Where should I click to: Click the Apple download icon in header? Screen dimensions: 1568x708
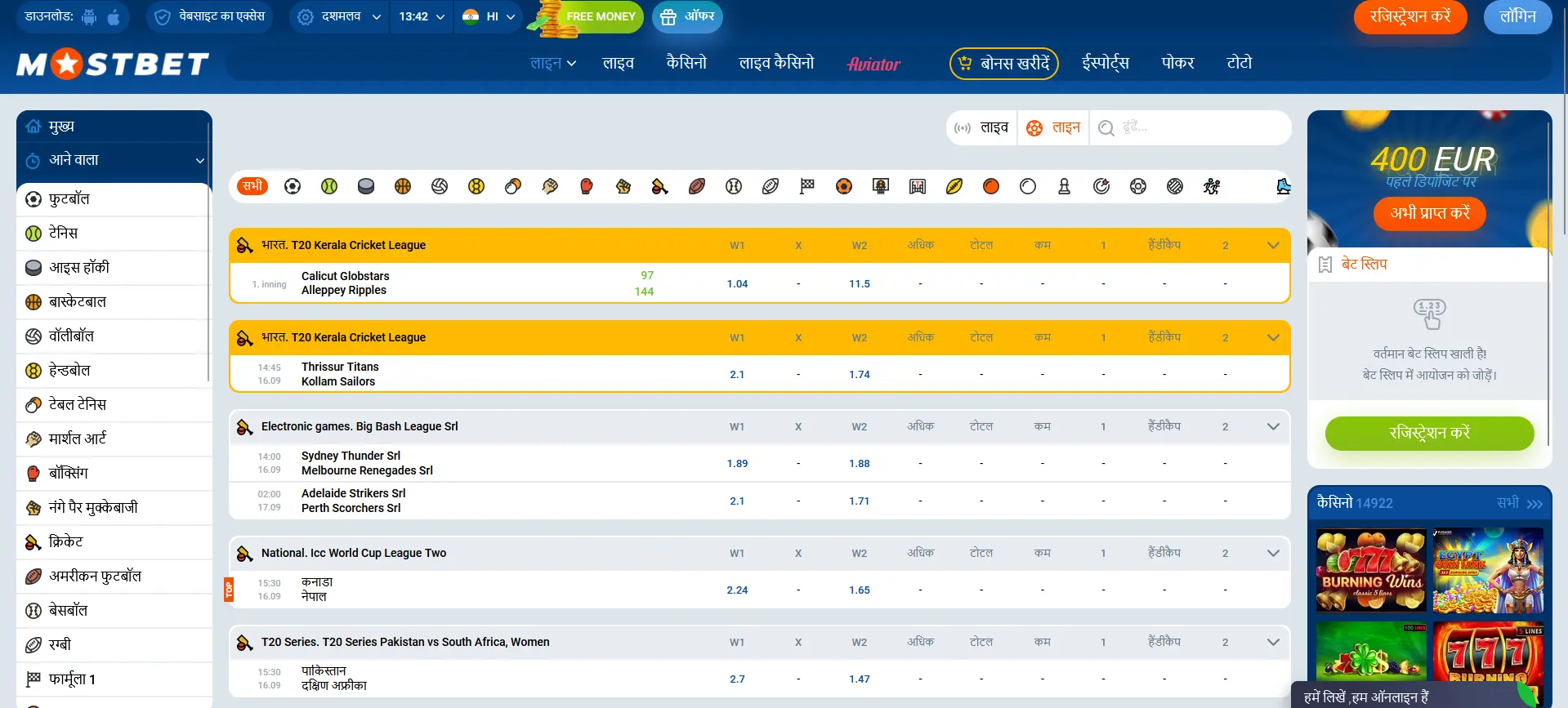coord(114,16)
